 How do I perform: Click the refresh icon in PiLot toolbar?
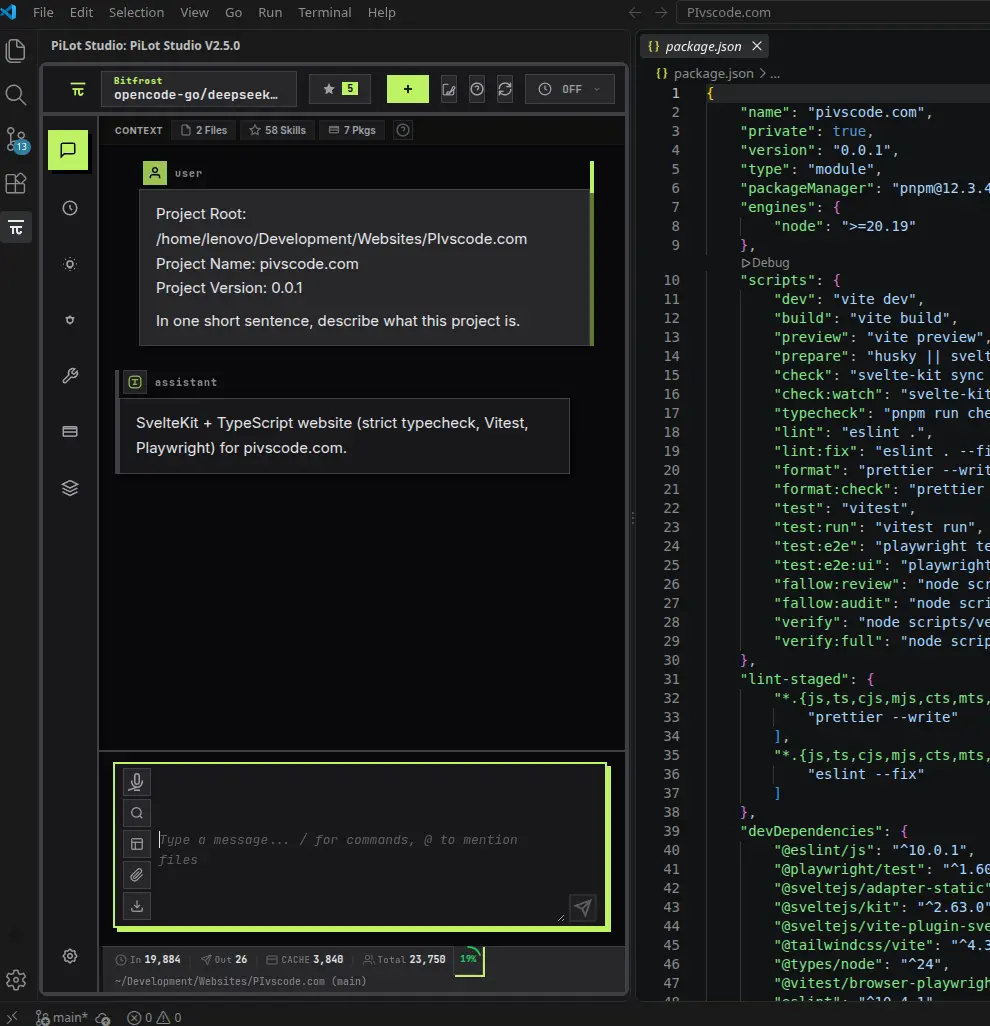tap(504, 89)
